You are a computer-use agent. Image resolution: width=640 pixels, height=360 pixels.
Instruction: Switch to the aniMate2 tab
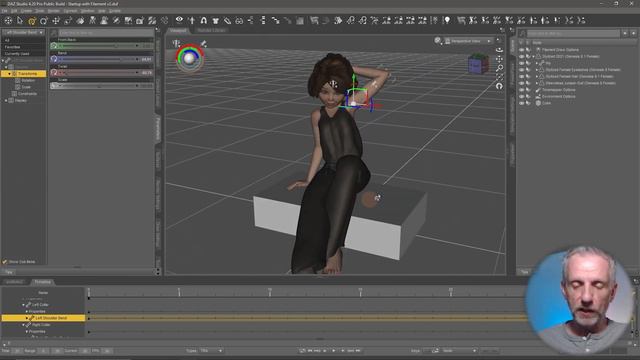14,282
